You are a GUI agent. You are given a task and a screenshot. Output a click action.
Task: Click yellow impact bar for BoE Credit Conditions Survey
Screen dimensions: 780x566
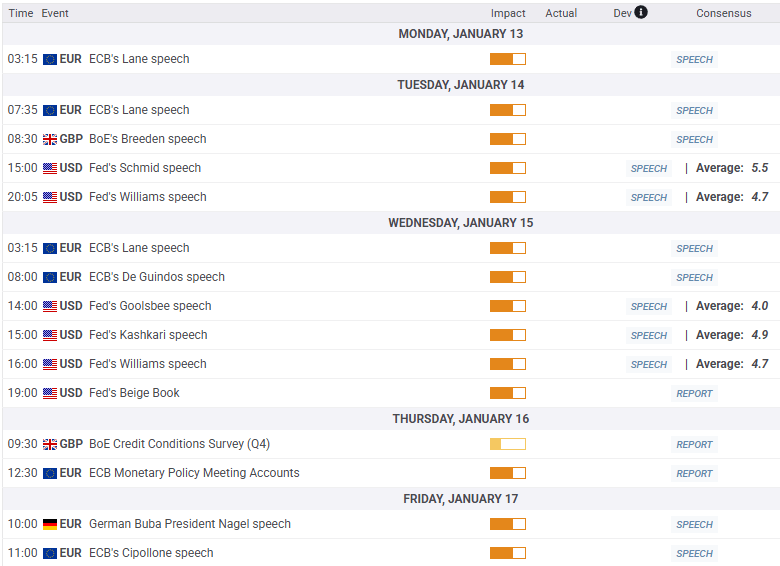(x=507, y=444)
